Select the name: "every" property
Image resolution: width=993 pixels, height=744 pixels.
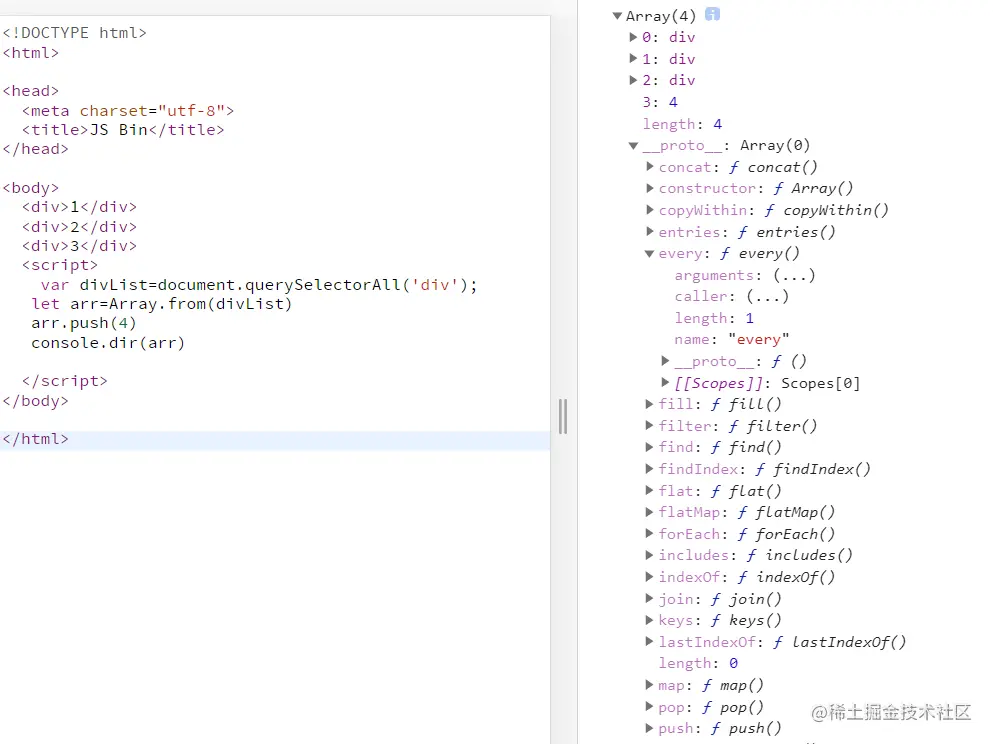point(732,339)
